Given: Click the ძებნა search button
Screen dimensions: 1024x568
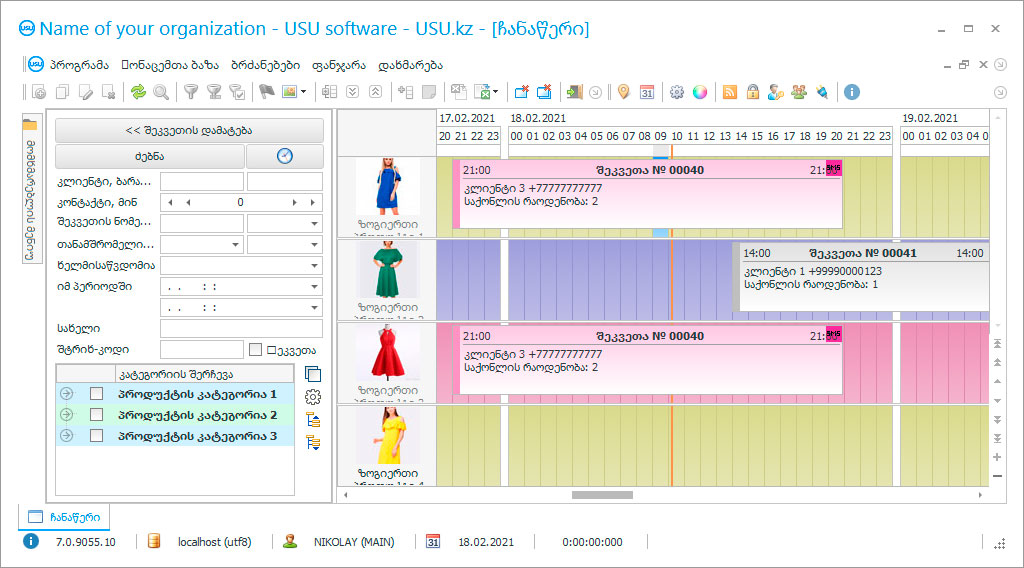Looking at the screenshot, I should point(150,157).
